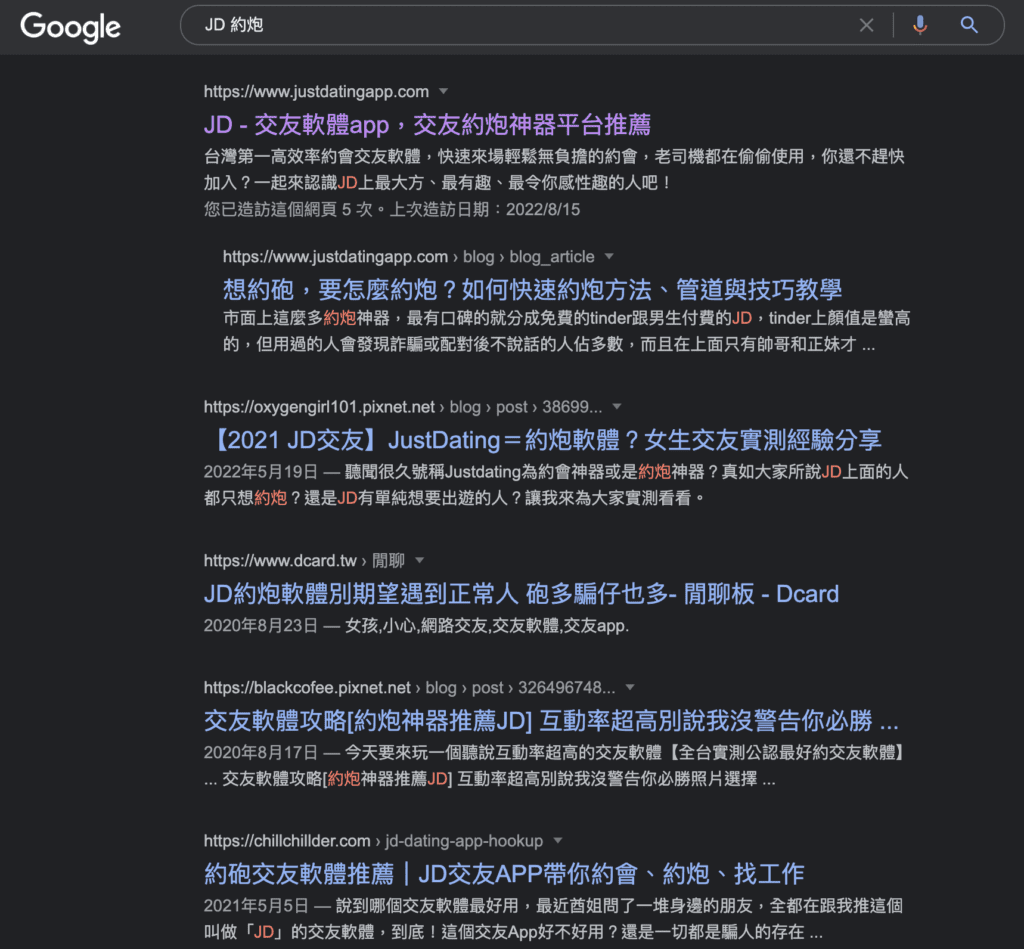Click the https://www.dcard.tw URL breadcrumb
The height and width of the screenshot is (949, 1024).
(280, 560)
